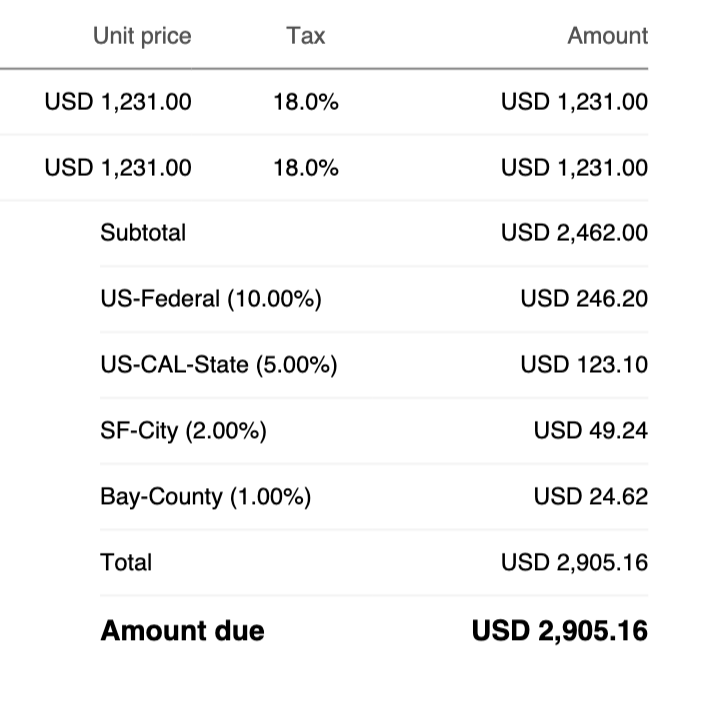Select the city tax amount USD 49.24

(591, 431)
